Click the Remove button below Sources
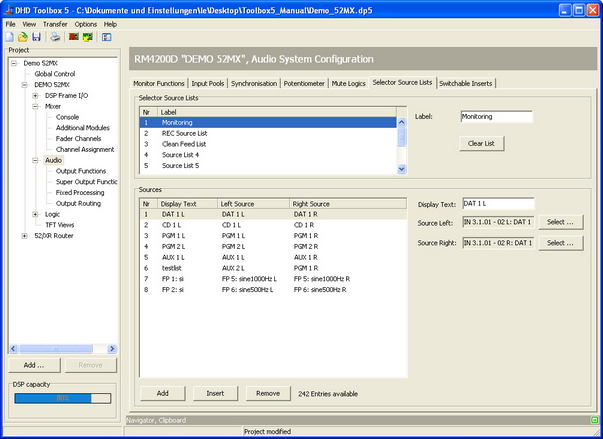This screenshot has width=603, height=439. [268, 393]
